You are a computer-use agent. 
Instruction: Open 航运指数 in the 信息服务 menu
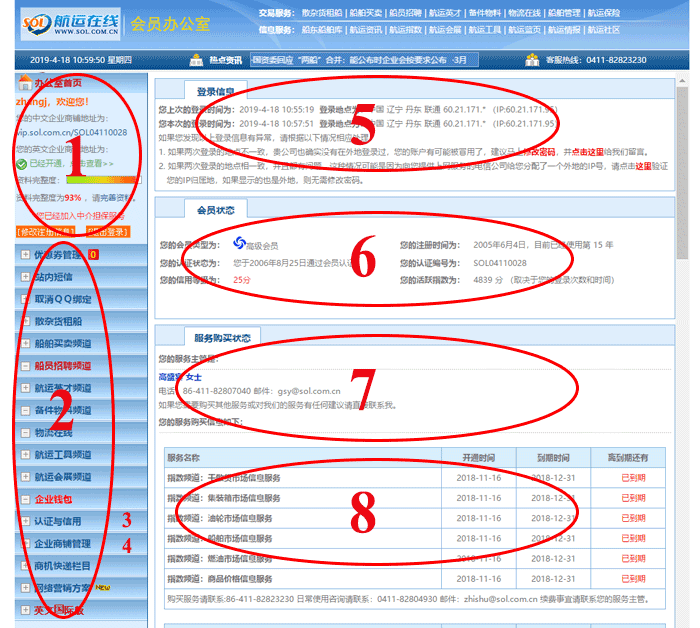405,29
